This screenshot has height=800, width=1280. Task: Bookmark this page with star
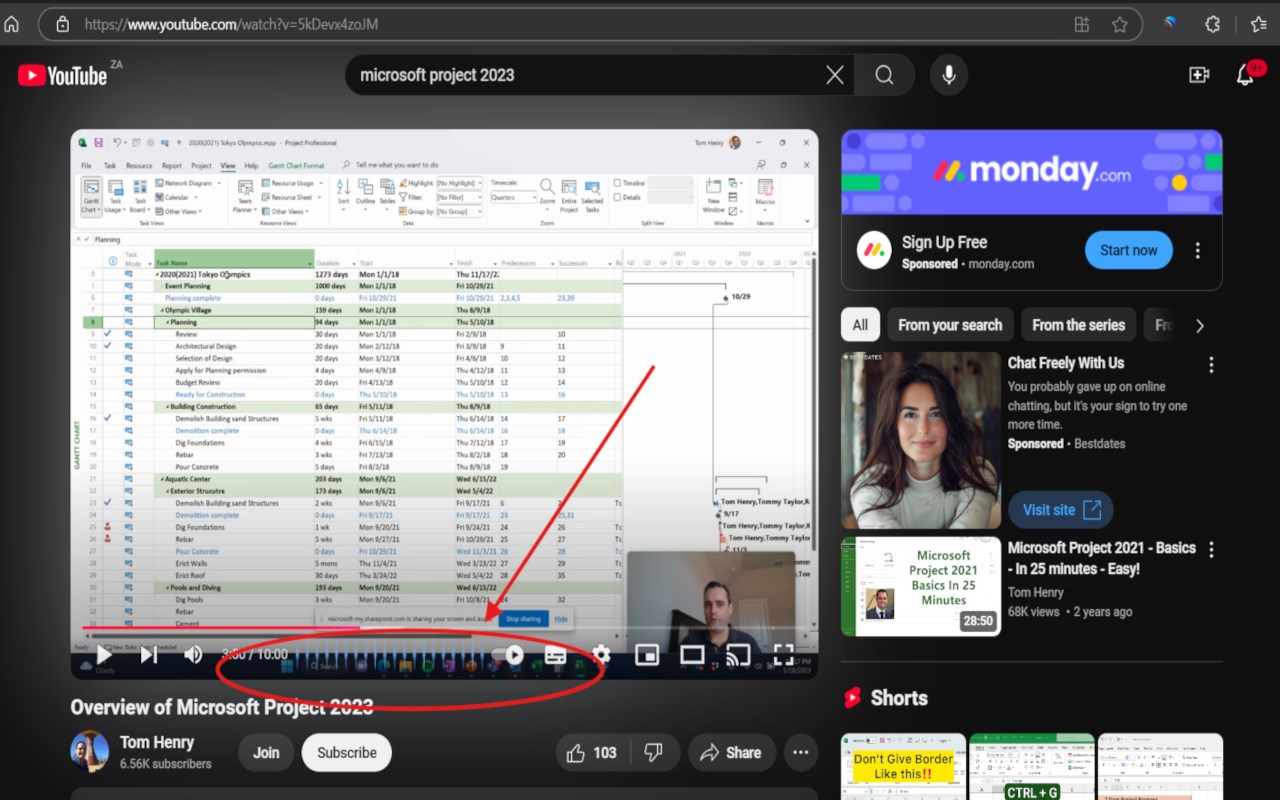[x=1119, y=24]
